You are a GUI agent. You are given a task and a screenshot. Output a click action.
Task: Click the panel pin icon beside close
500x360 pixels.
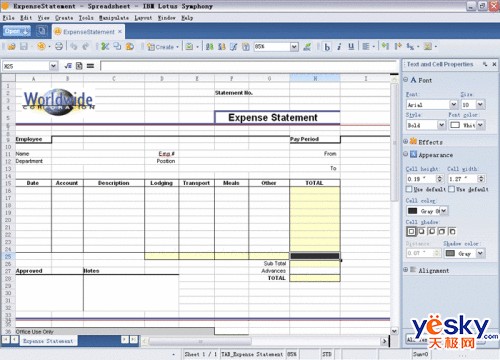point(485,64)
